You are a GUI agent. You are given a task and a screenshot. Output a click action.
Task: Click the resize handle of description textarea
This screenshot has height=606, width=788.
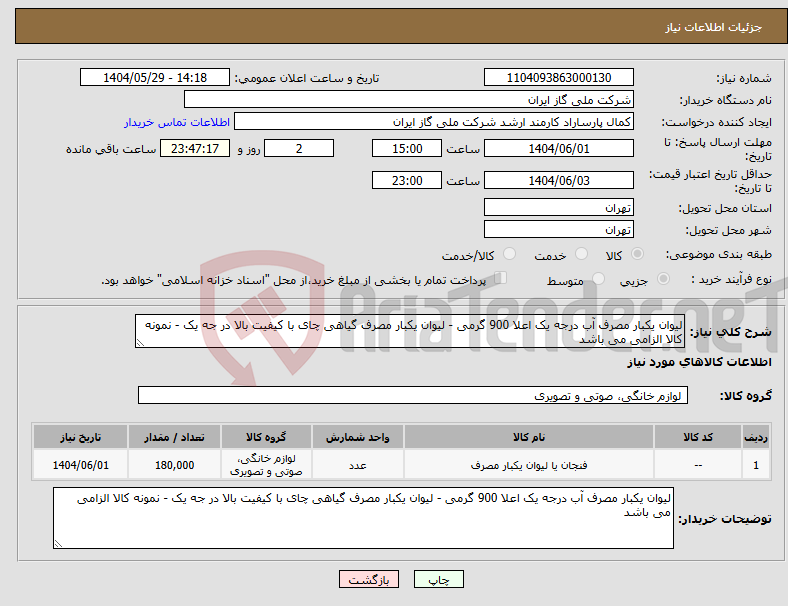[x=140, y=343]
